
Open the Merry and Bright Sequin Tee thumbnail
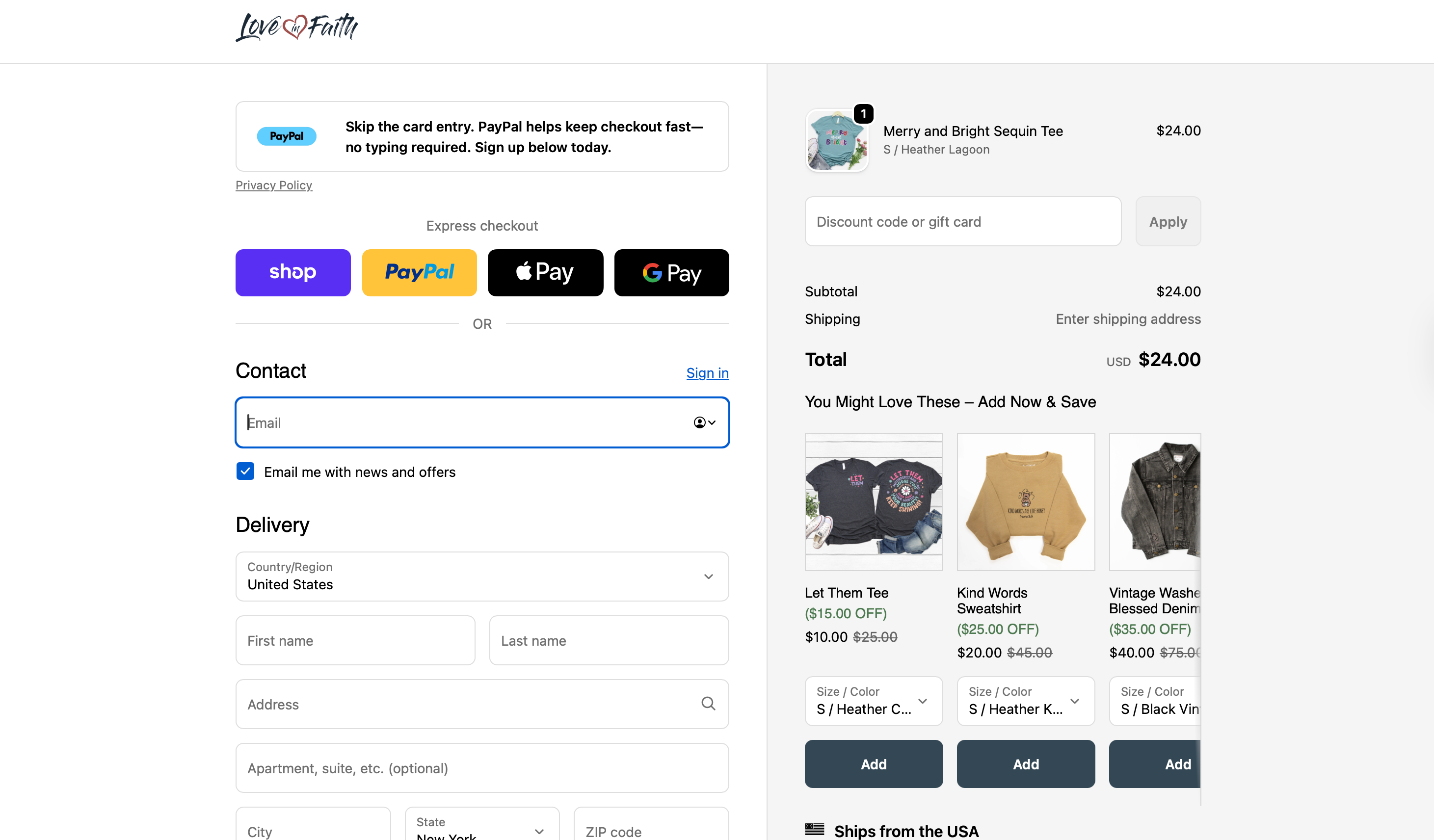click(x=836, y=140)
